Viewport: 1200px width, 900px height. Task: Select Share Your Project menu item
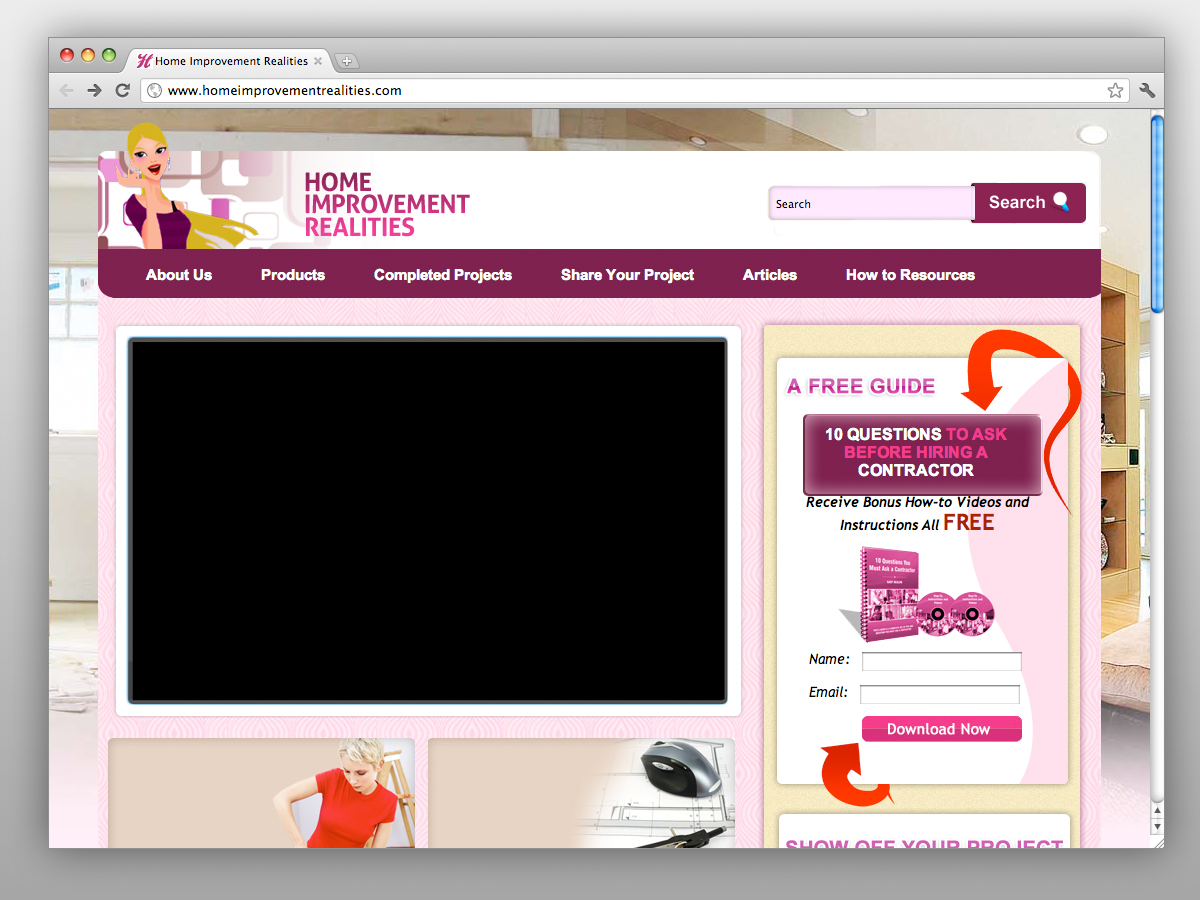coord(627,275)
